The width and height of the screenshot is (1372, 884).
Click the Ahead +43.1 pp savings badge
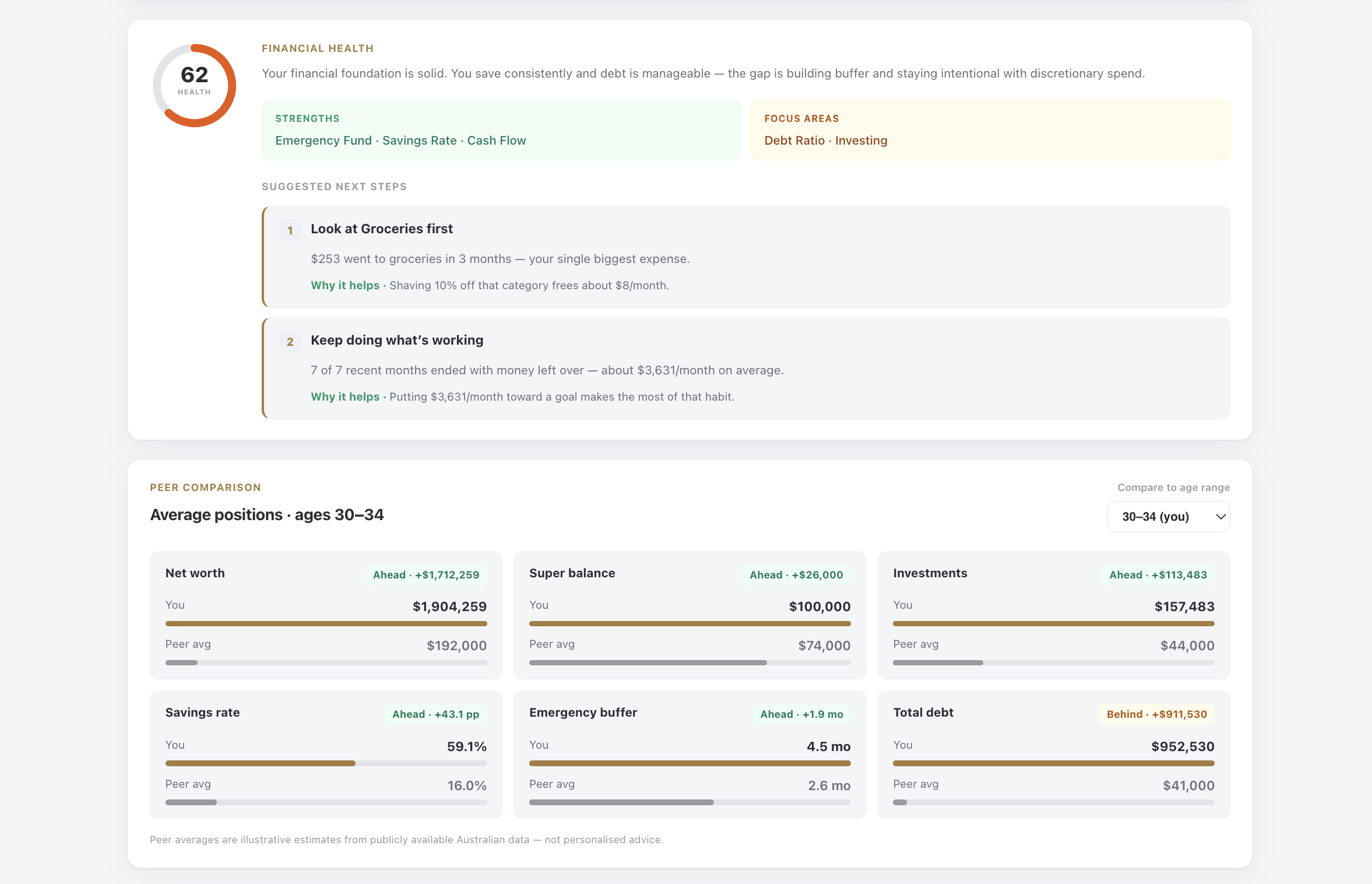(x=436, y=714)
